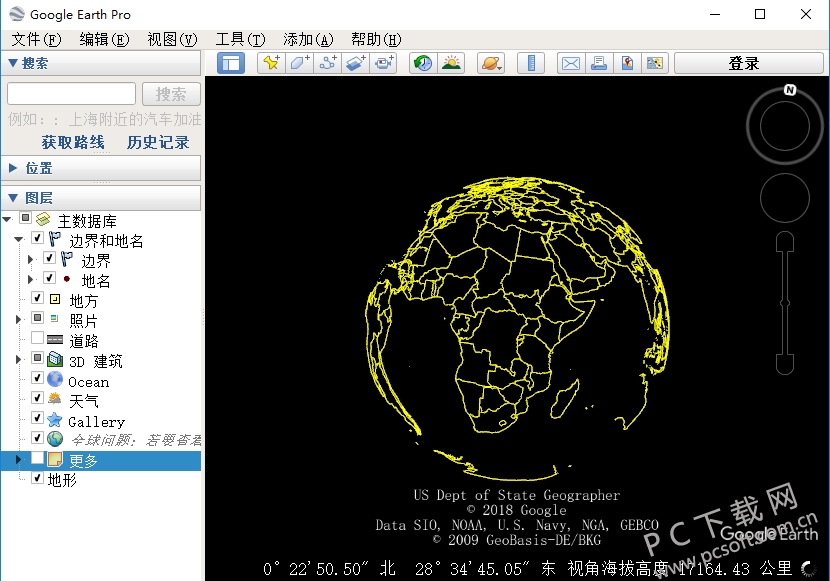
Task: Uncheck the Ocean layer checkbox
Action: pyautogui.click(x=38, y=379)
